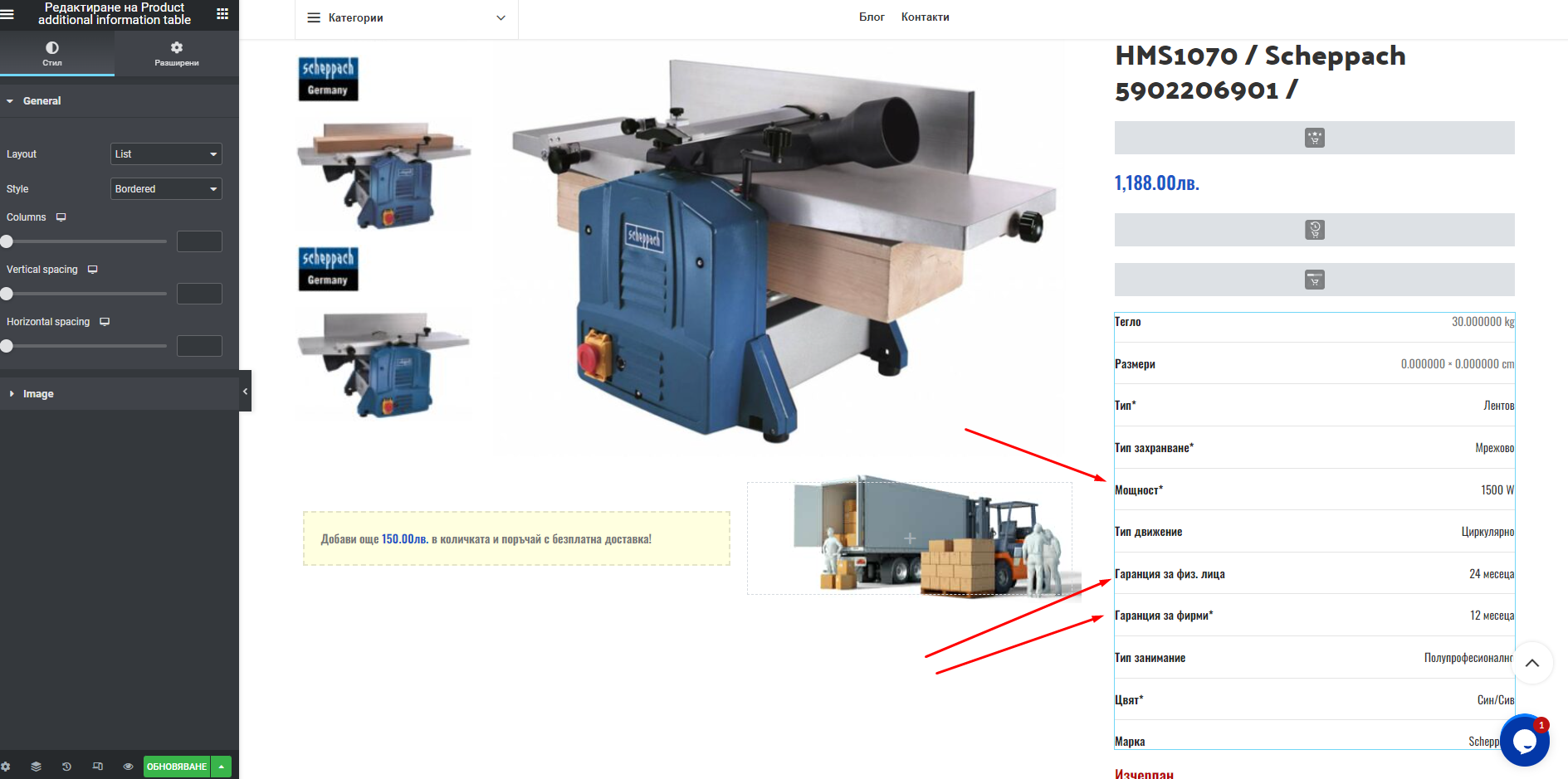Click the Марка row label

[x=1130, y=742]
